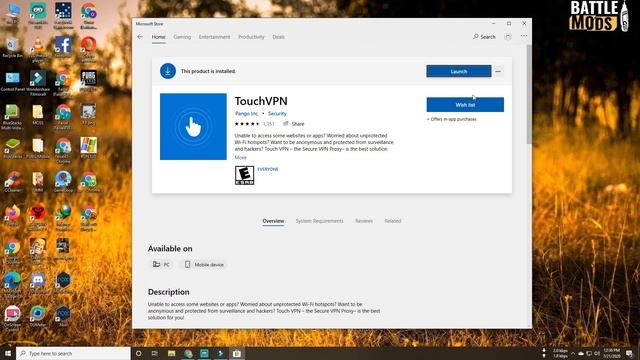This screenshot has width=640, height=360.
Task: Select the Microsoft Edge desktop icon
Action: 12,284
